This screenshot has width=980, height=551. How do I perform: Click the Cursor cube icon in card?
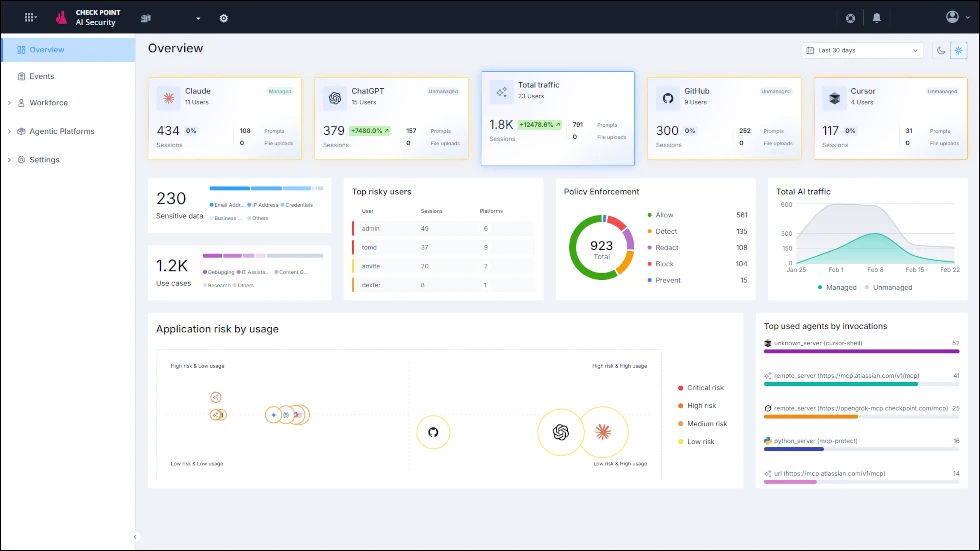point(834,97)
